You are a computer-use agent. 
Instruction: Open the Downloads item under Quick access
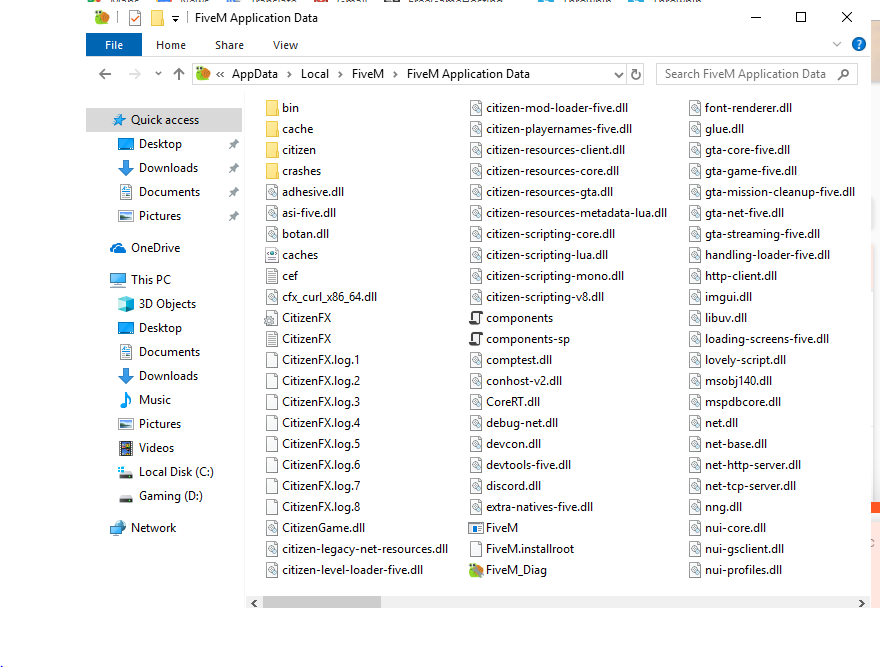click(158, 168)
